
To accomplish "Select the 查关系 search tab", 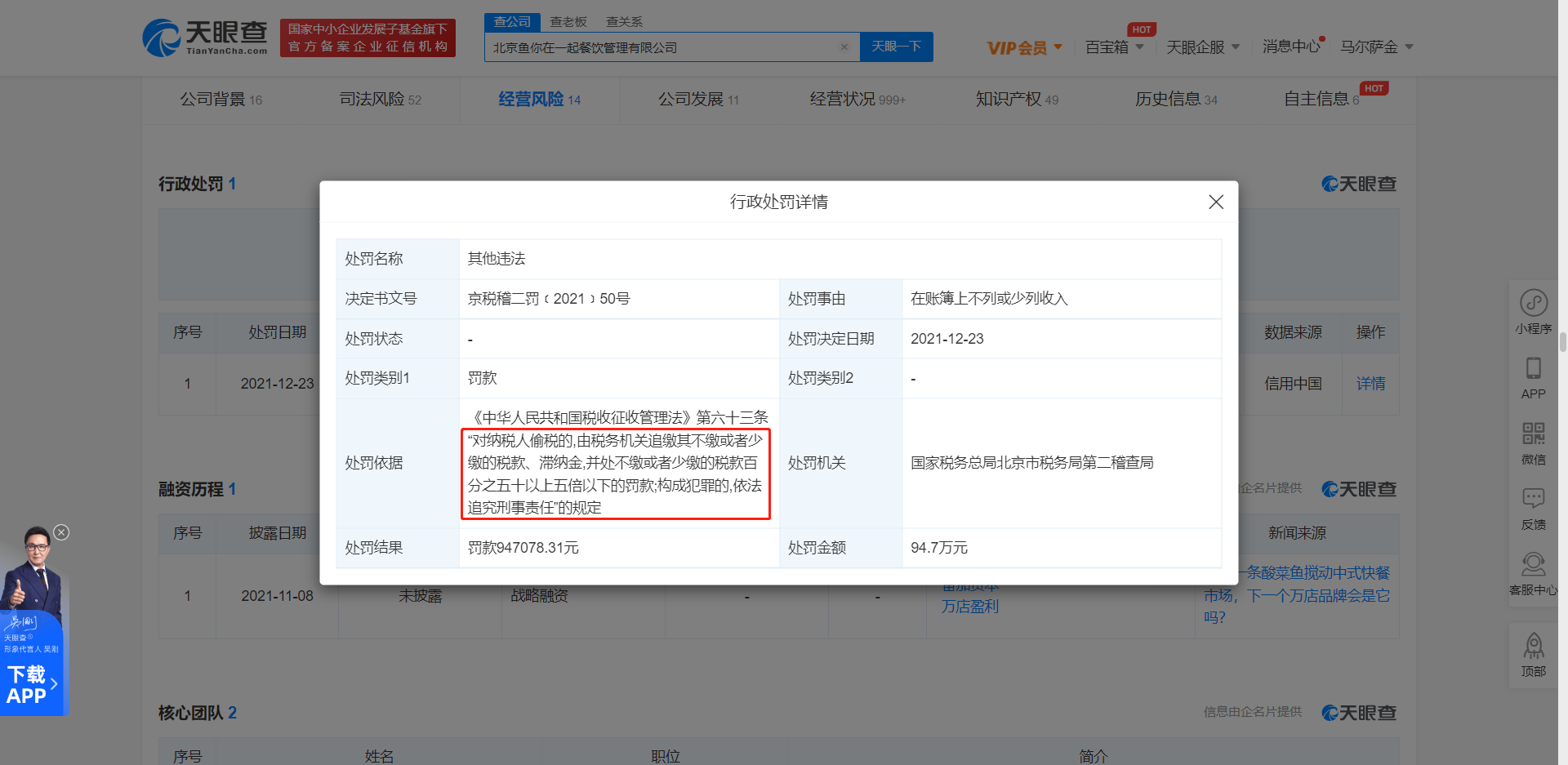I will (x=624, y=22).
